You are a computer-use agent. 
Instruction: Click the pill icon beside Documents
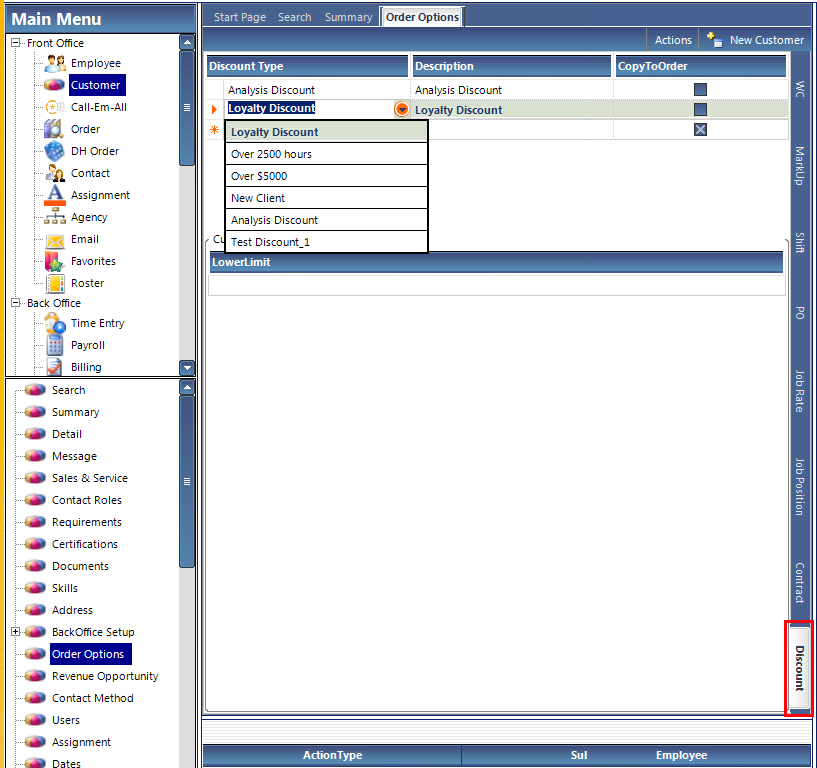point(35,565)
